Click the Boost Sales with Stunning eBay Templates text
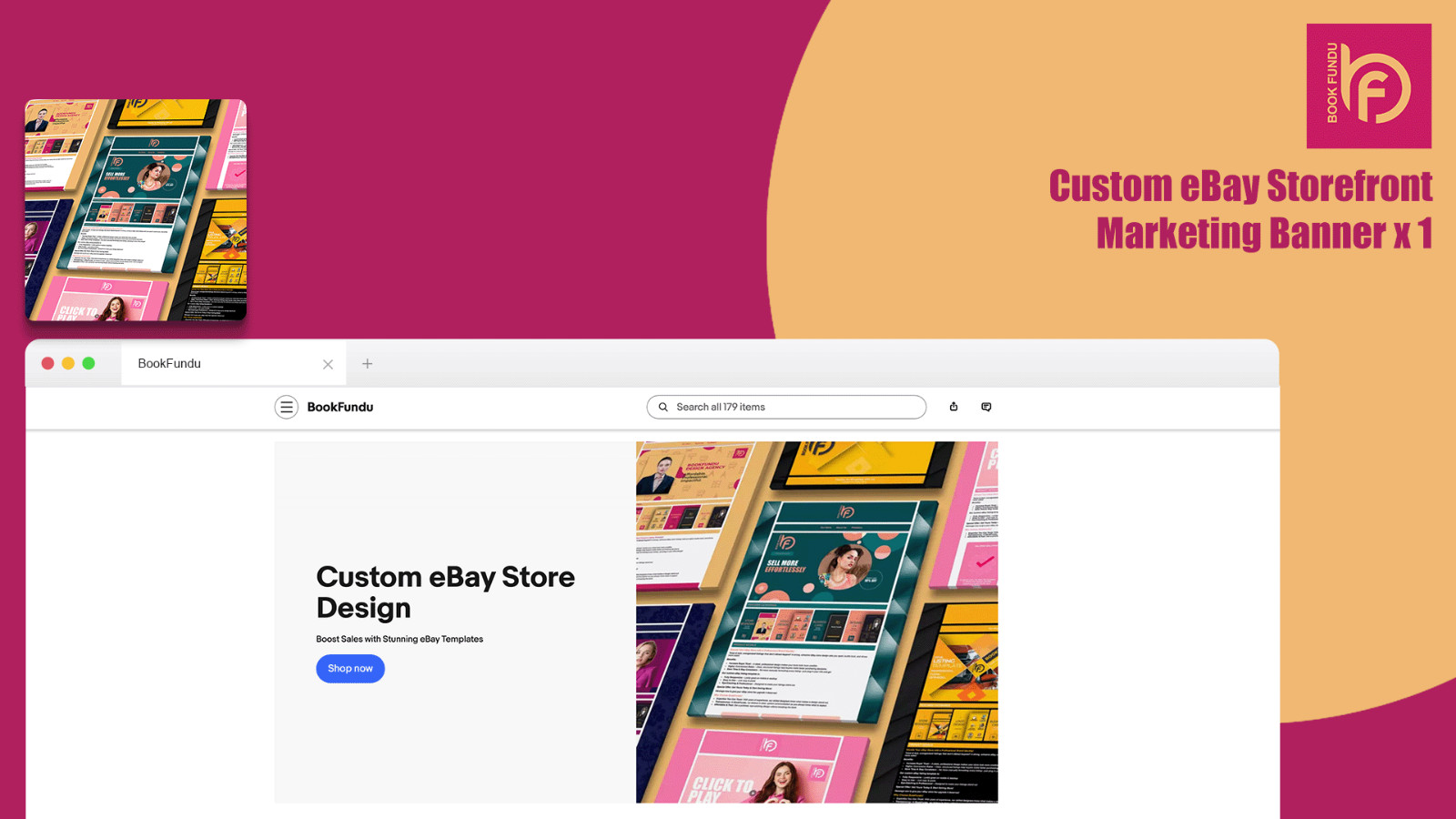The width and height of the screenshot is (1456, 819). tap(399, 639)
